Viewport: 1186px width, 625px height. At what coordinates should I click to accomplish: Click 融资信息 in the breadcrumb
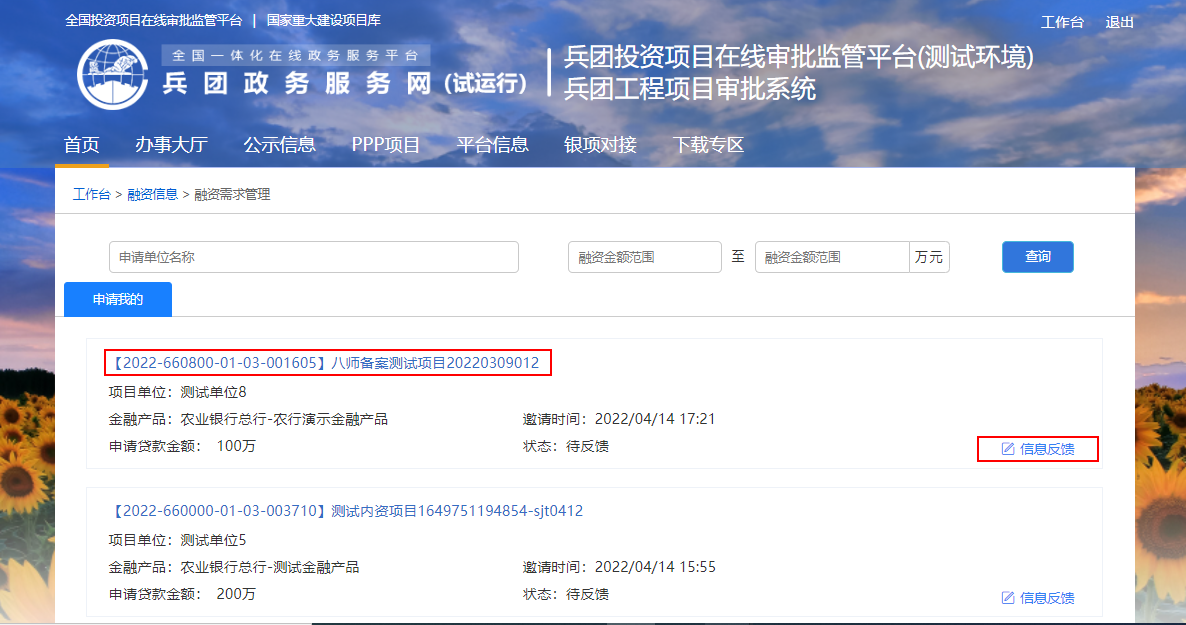152,194
